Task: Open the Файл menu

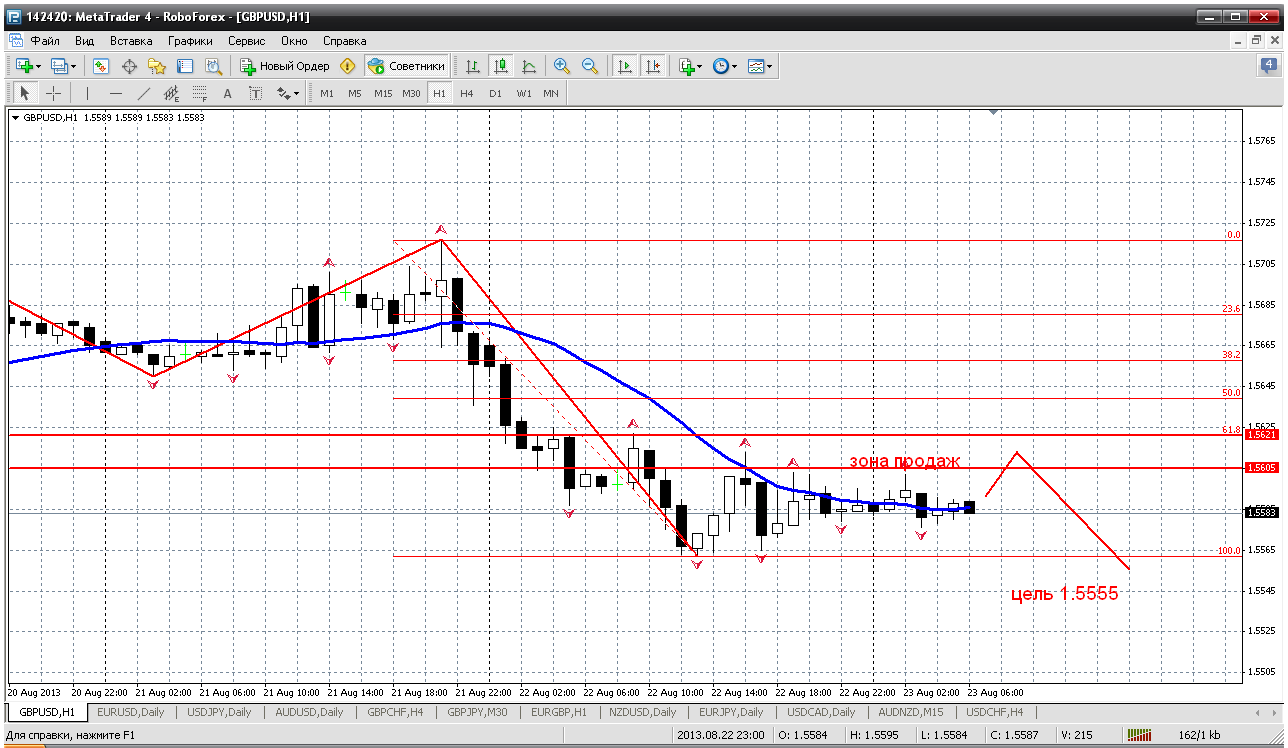Action: [x=45, y=41]
